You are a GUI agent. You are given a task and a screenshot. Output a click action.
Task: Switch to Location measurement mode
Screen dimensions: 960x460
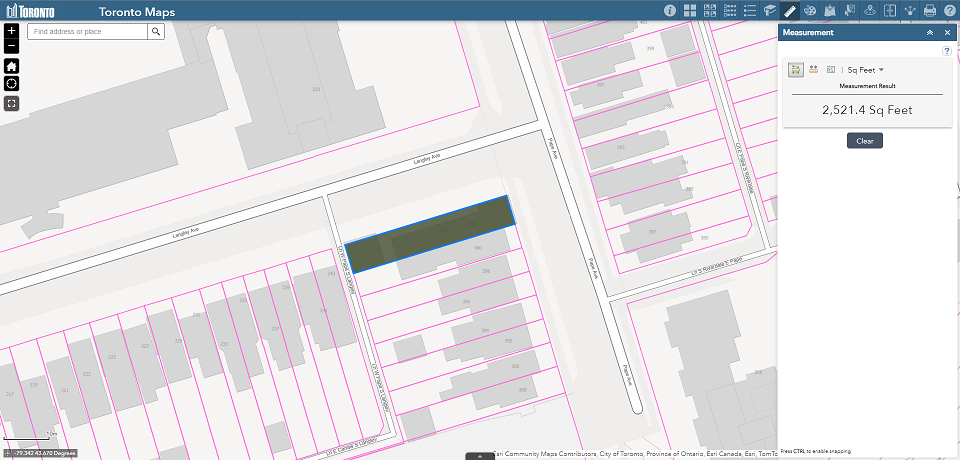[830, 70]
